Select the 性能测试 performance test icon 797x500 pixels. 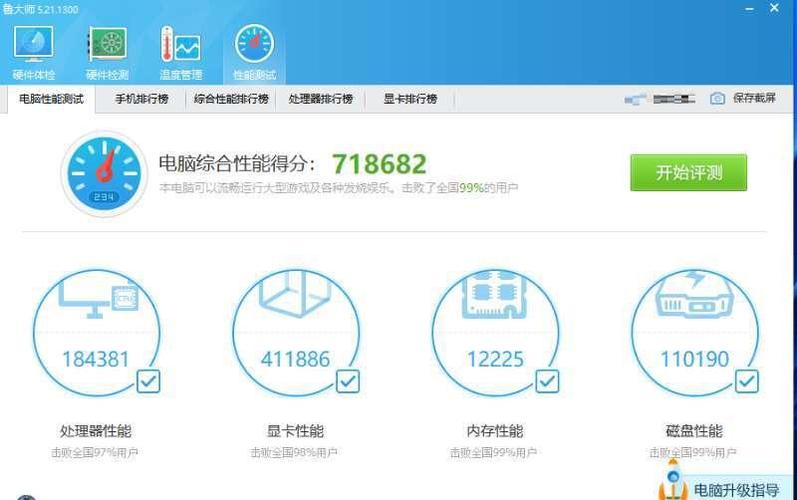[254, 52]
